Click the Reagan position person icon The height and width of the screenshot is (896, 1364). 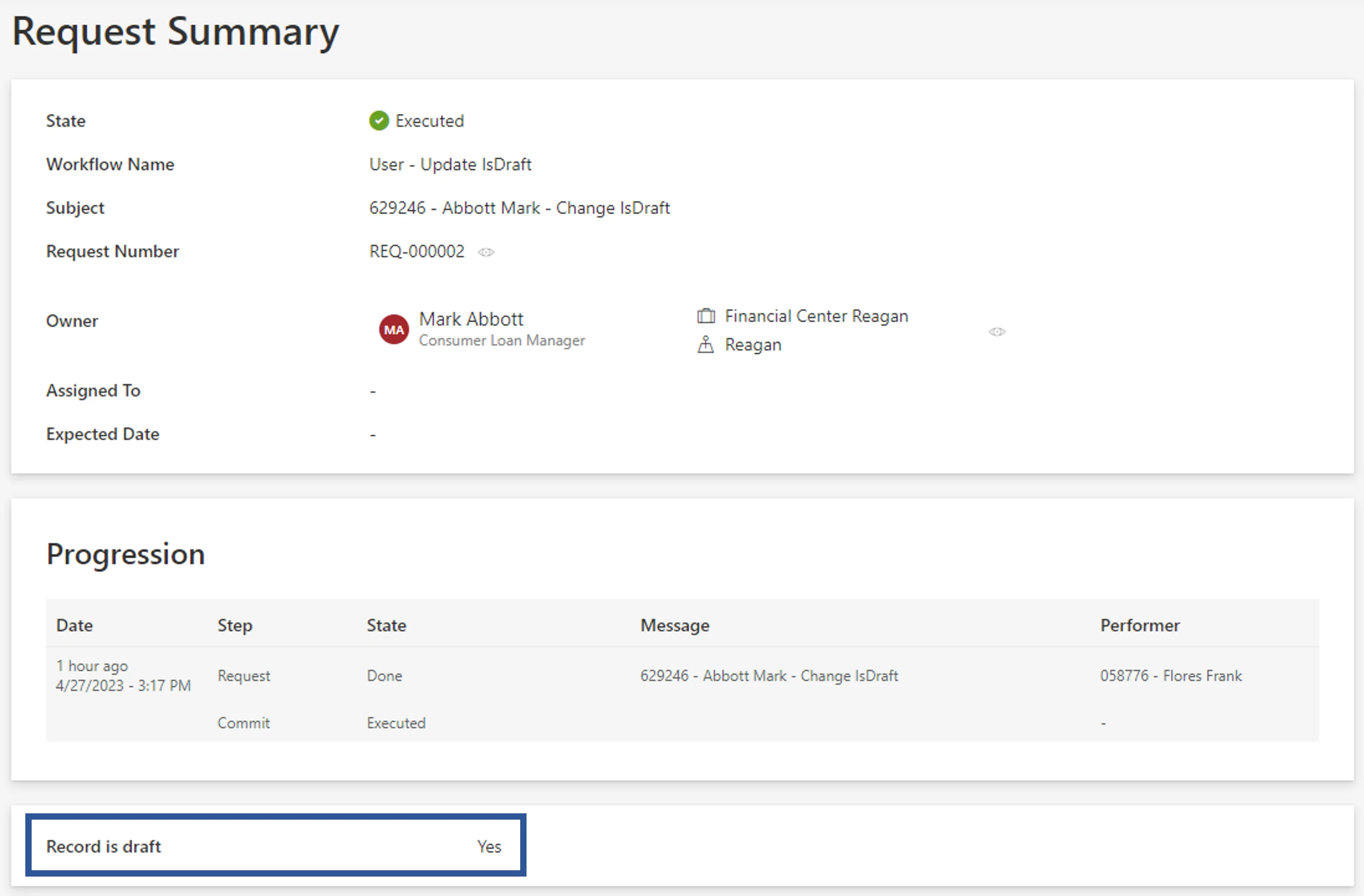pos(706,344)
